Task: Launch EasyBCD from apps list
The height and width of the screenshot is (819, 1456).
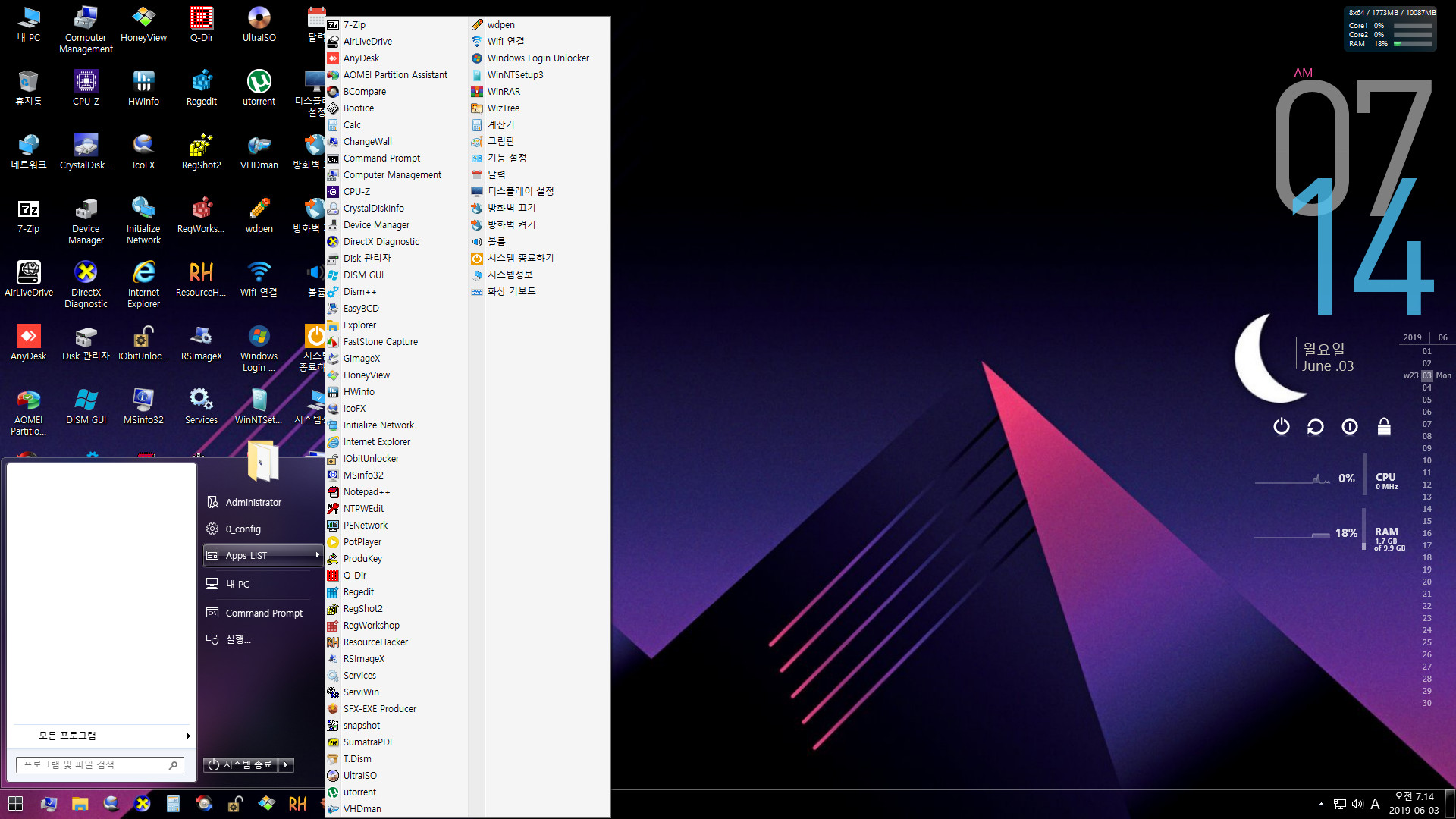Action: [395, 308]
